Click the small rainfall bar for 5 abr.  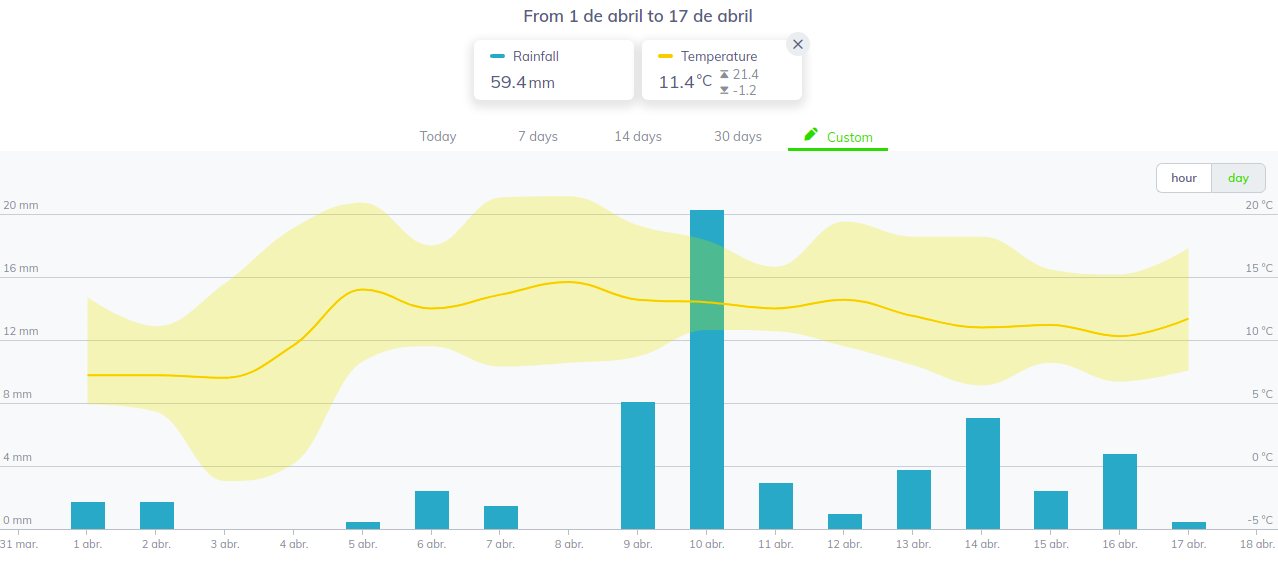(363, 525)
